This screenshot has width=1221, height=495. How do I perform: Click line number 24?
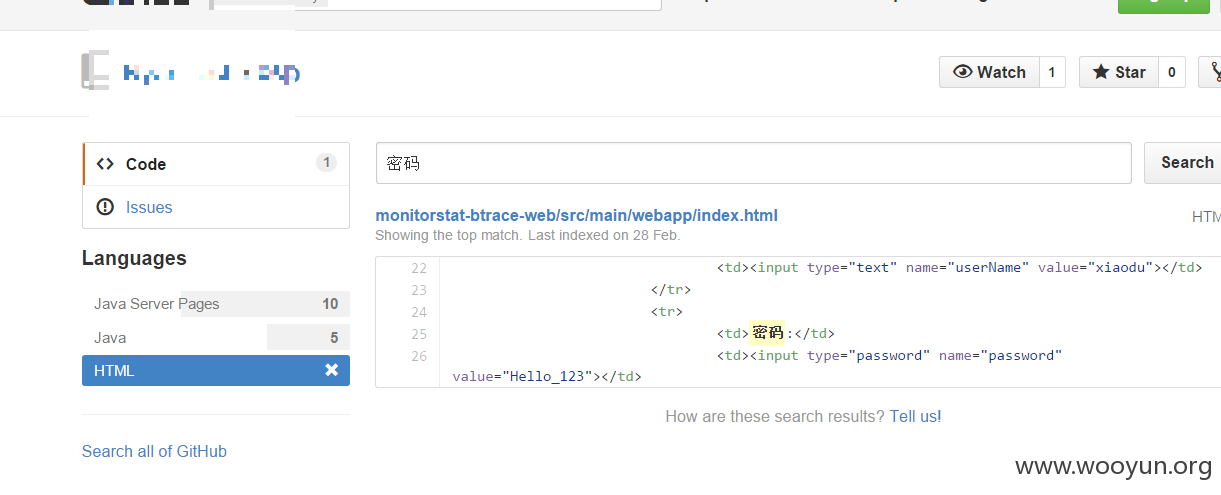pos(418,312)
